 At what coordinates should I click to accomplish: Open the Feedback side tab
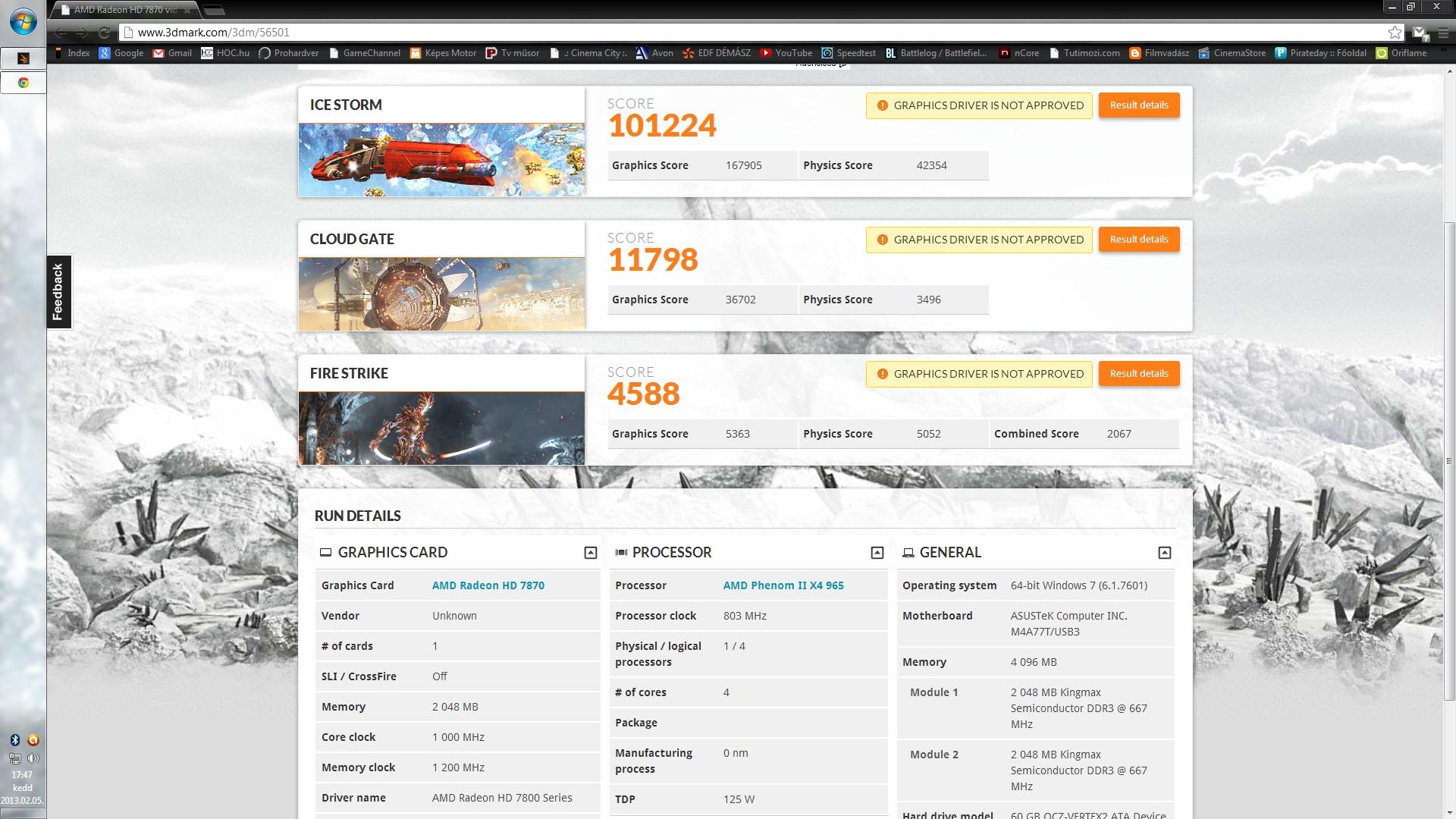tap(59, 292)
